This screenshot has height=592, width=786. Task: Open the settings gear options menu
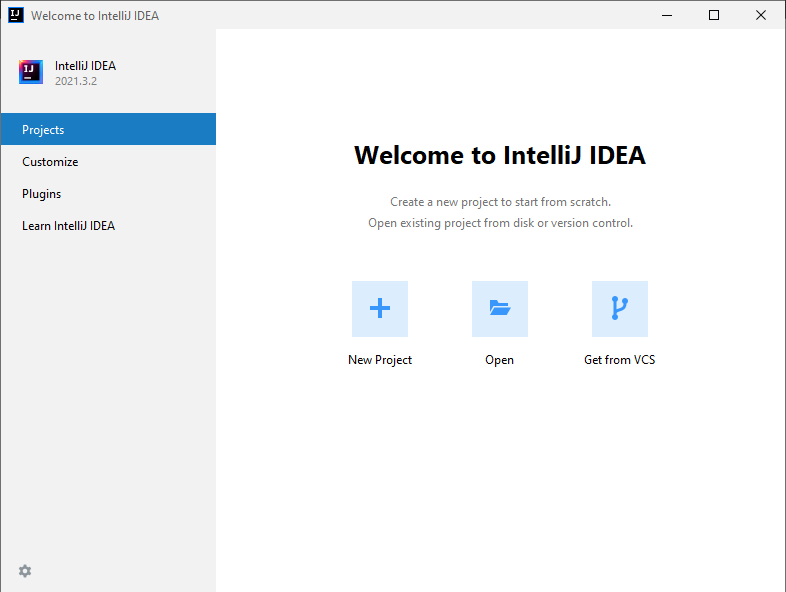click(25, 571)
